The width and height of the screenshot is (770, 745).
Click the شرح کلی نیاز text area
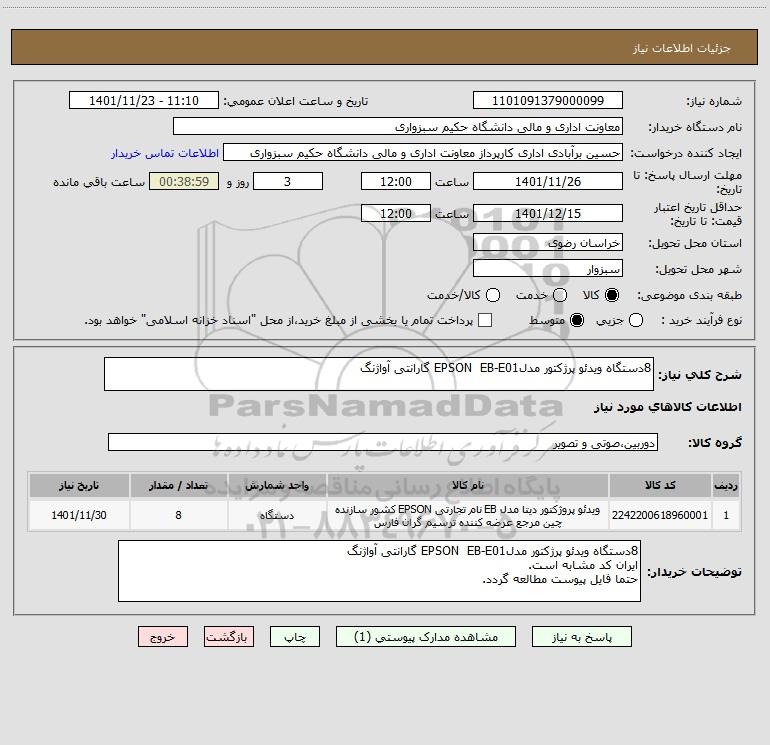379,374
